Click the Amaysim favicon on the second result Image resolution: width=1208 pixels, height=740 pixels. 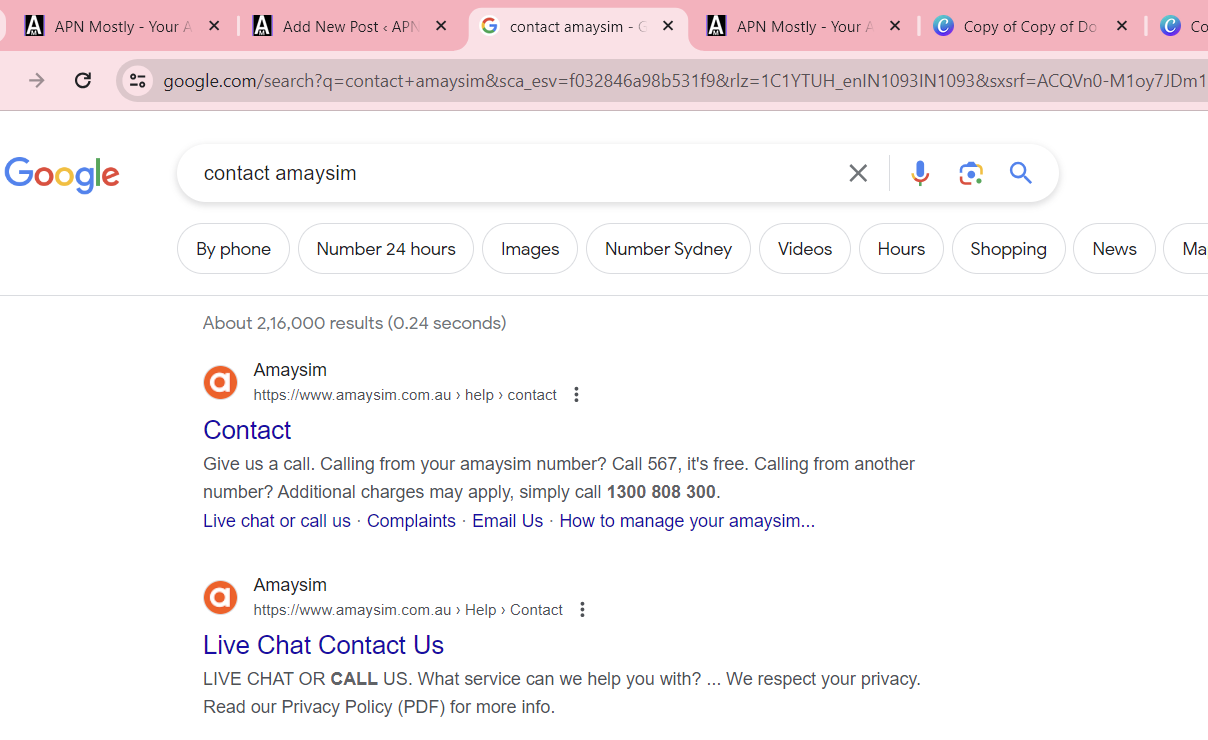click(x=220, y=597)
